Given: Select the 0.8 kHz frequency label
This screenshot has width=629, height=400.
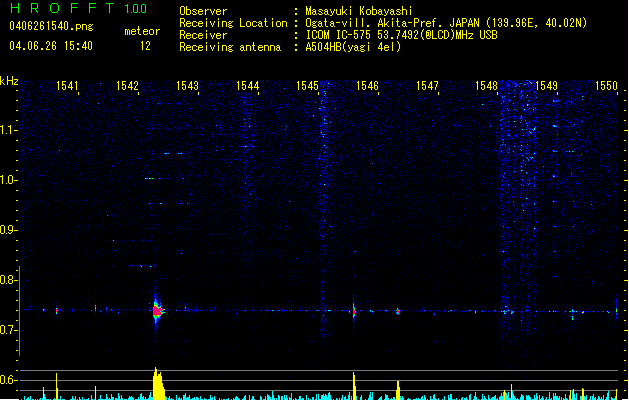Looking at the screenshot, I should 9,280.
